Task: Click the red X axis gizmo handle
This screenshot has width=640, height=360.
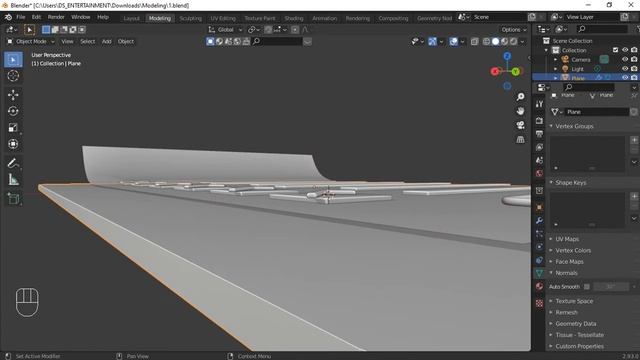Action: click(x=495, y=71)
